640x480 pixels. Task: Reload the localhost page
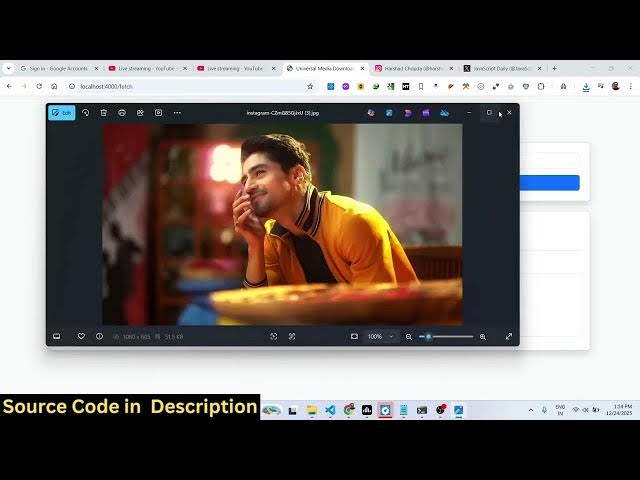click(39, 87)
